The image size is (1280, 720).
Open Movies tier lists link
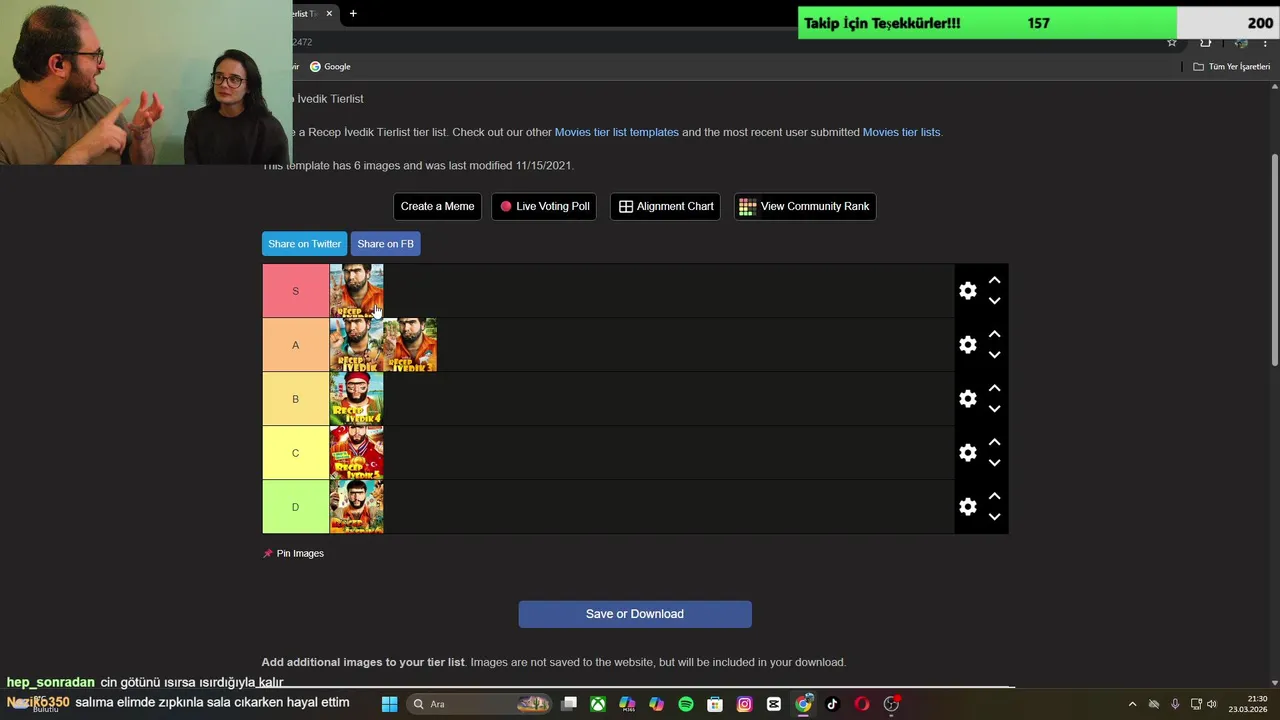coord(901,132)
